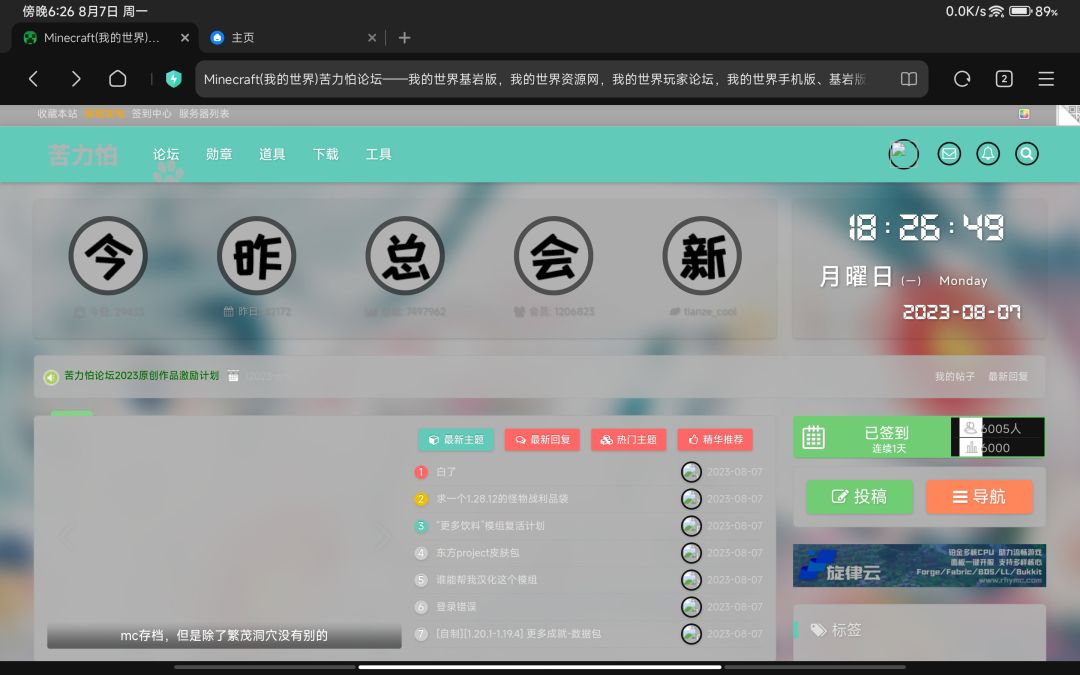Open the forum search magnifier icon
The width and height of the screenshot is (1080, 675).
pos(1026,154)
